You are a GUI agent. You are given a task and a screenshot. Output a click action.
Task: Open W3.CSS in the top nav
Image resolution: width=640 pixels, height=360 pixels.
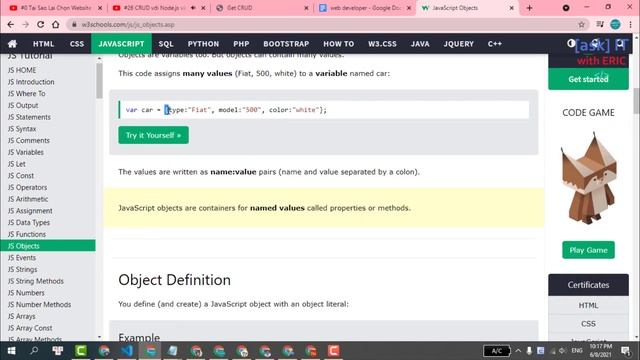[382, 44]
